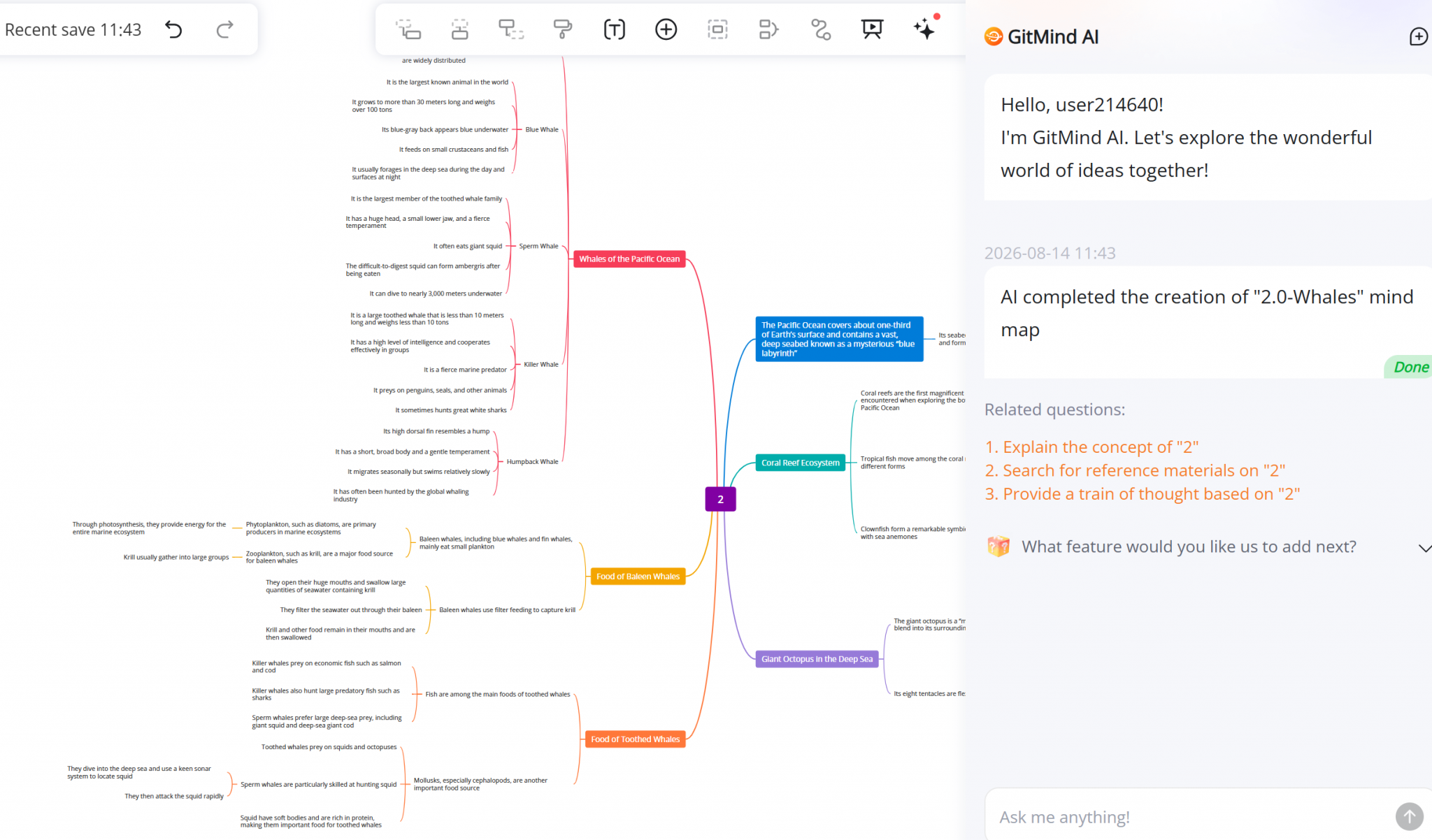Image resolution: width=1432 pixels, height=840 pixels.
Task: Click 'Baleen whales use filter feeding' node
Action: [507, 610]
